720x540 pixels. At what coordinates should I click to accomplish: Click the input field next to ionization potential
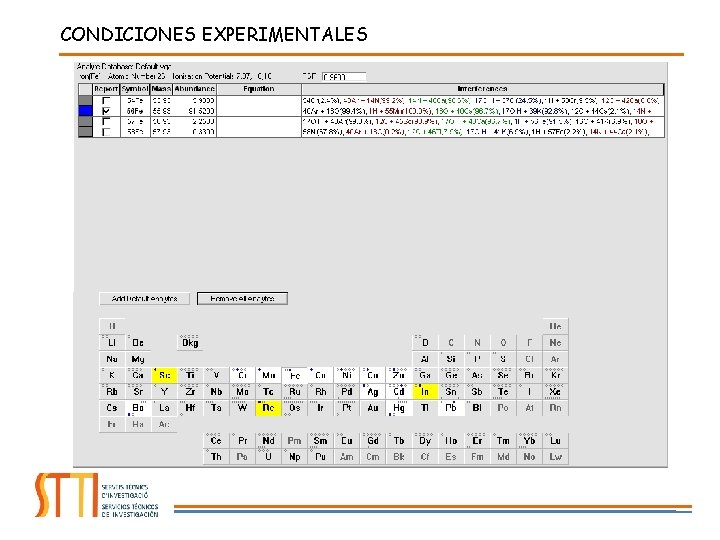343,77
